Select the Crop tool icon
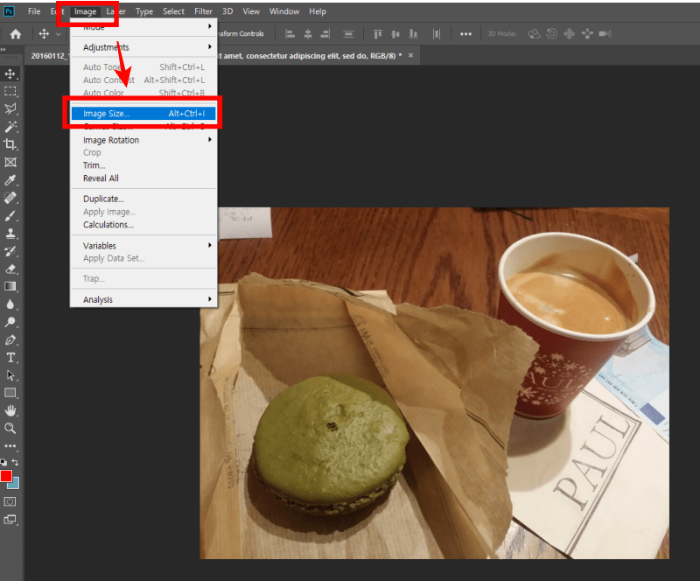The width and height of the screenshot is (700, 581). tap(10, 144)
